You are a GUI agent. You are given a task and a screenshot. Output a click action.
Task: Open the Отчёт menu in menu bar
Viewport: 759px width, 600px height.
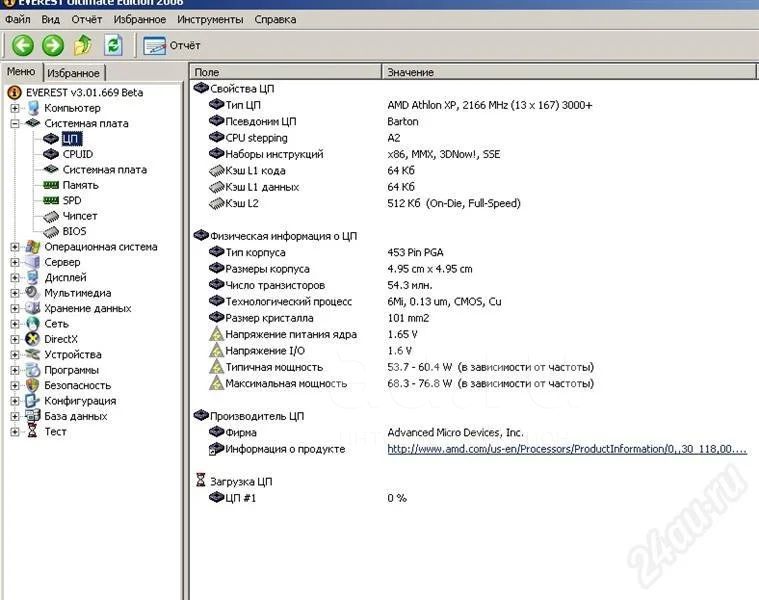coord(87,19)
